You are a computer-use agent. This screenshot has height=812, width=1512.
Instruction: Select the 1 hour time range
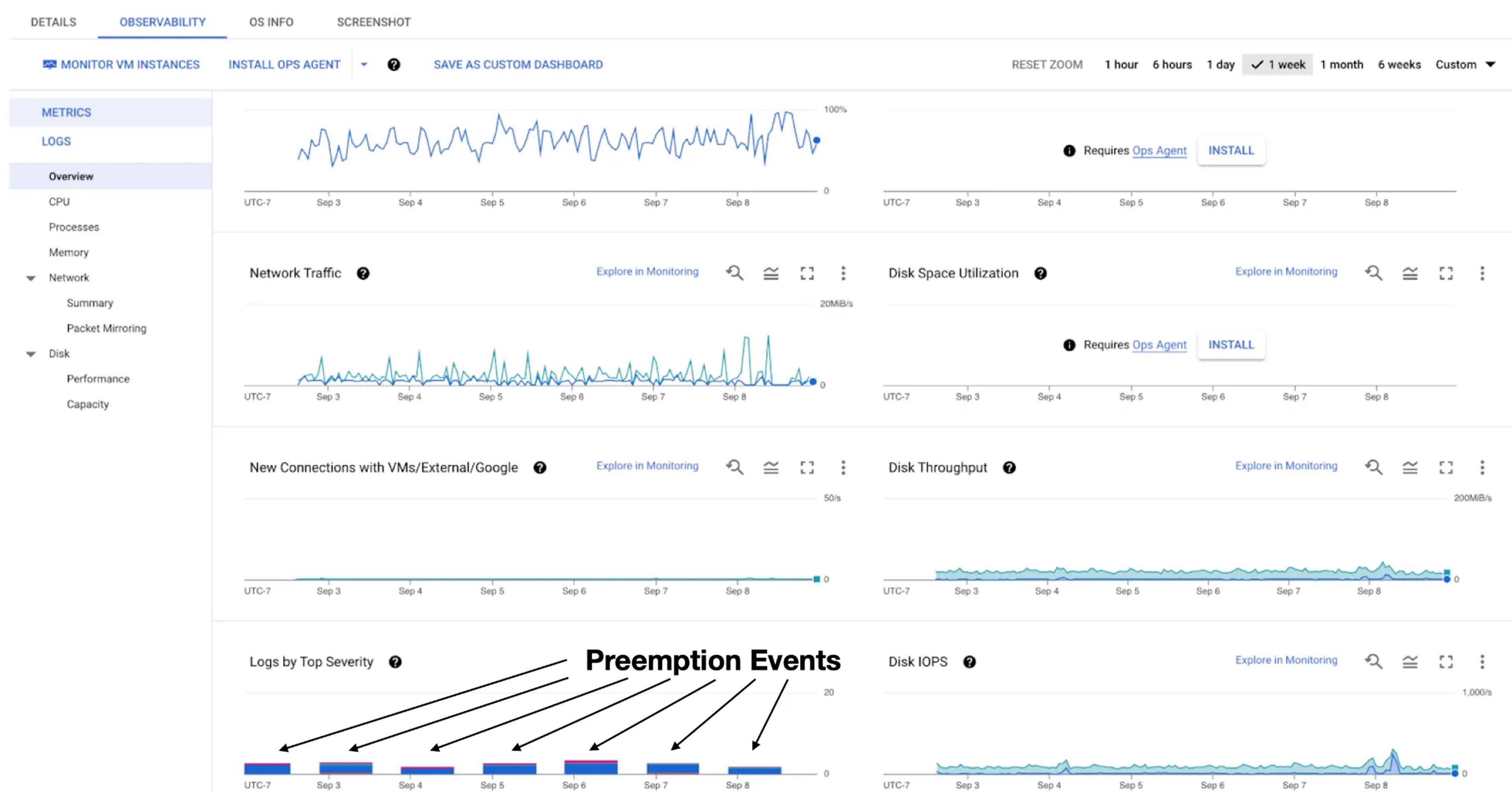point(1121,65)
